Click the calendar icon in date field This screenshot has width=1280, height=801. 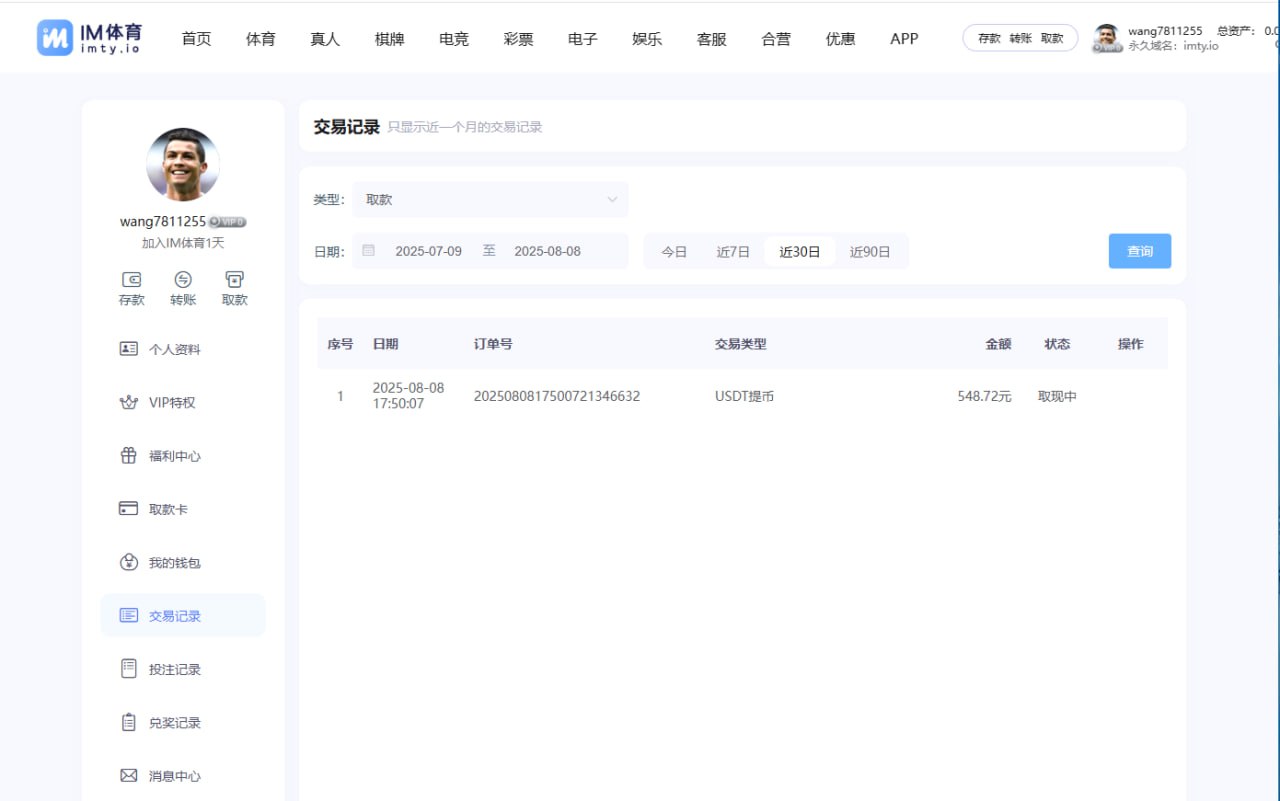point(368,251)
